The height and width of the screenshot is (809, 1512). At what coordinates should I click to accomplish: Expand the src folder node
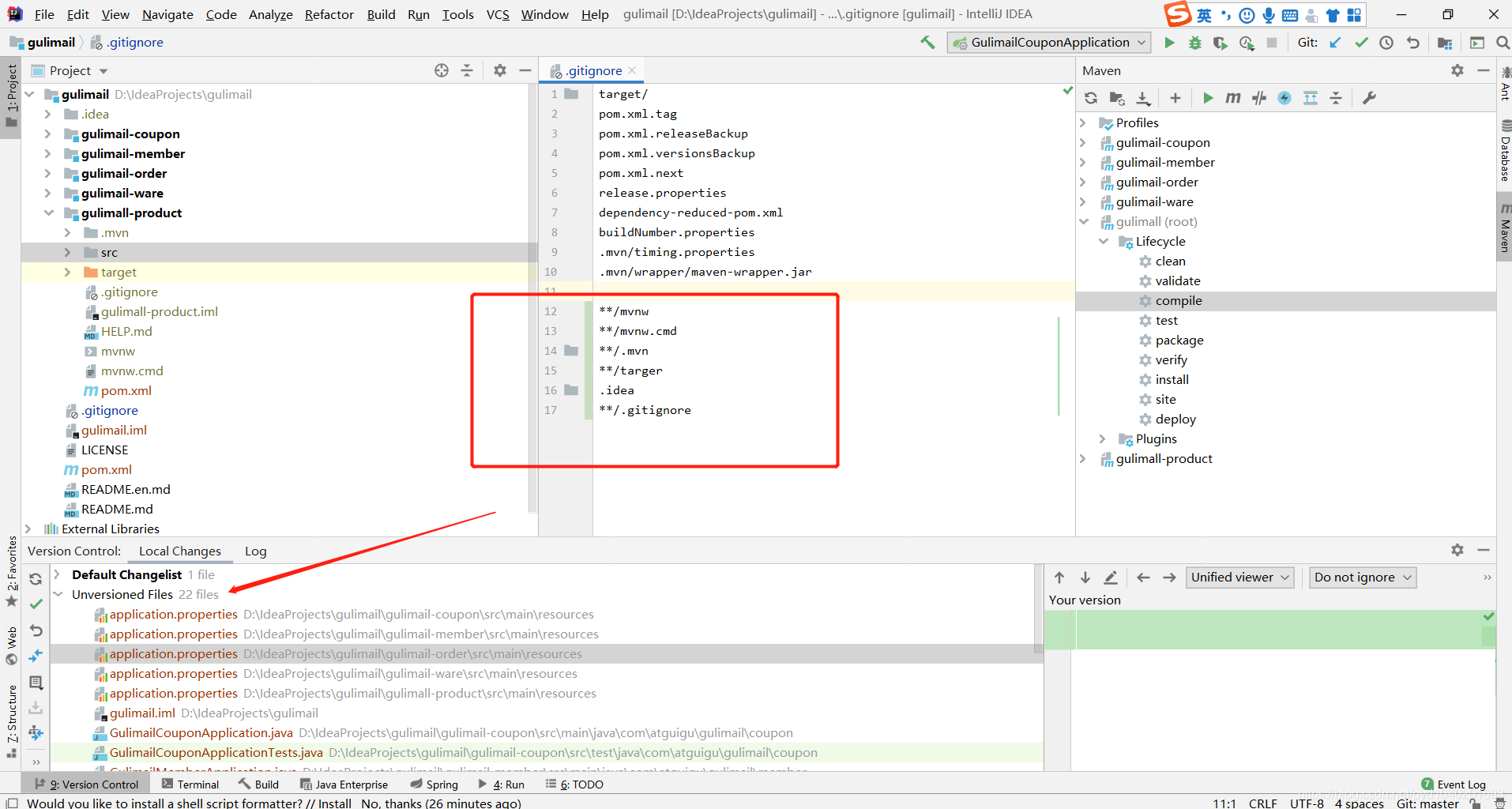tap(67, 253)
